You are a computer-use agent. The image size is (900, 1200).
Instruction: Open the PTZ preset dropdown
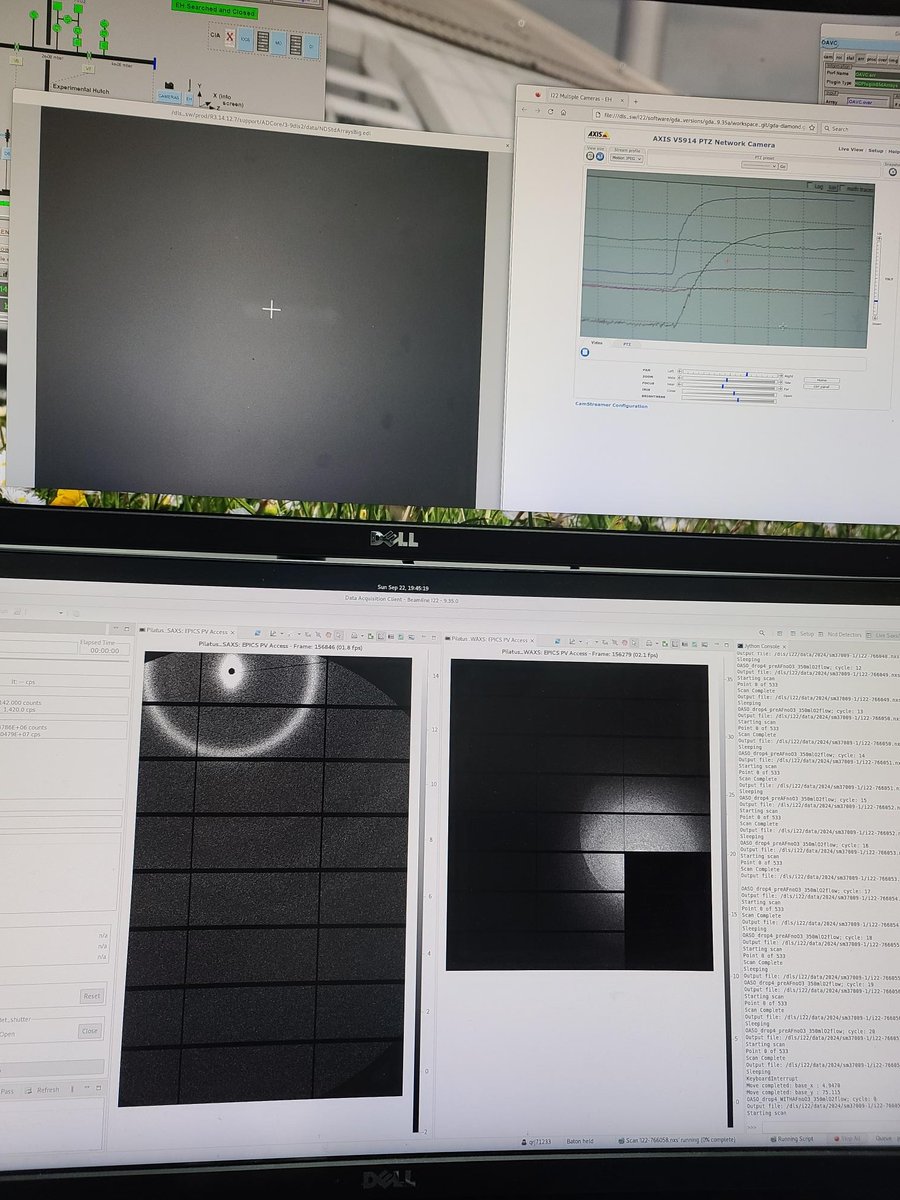pyautogui.click(x=759, y=165)
